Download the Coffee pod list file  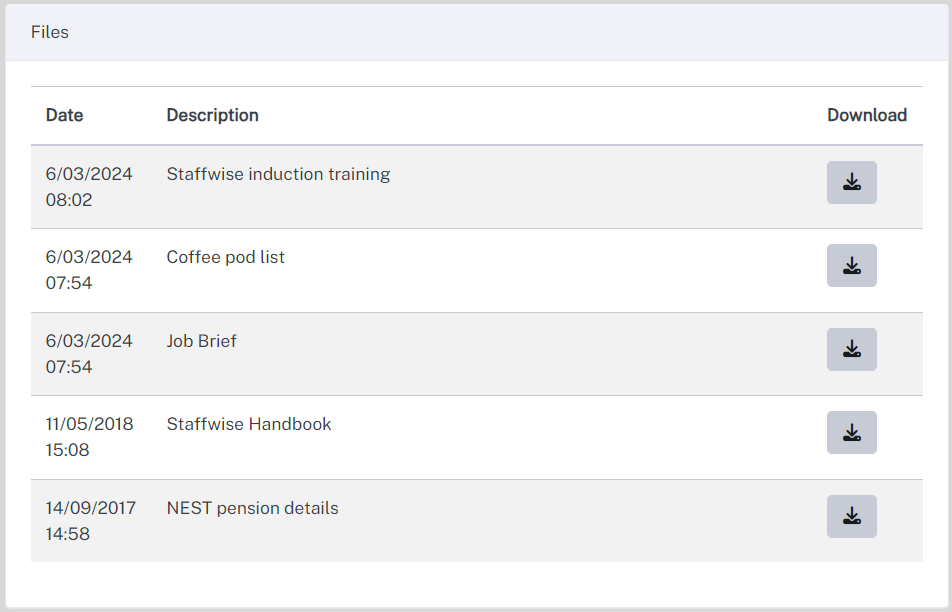point(851,265)
